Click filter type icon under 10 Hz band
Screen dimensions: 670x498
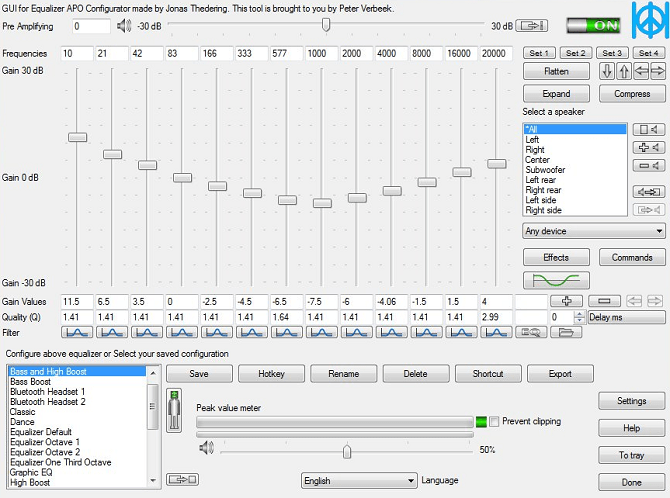pos(77,331)
